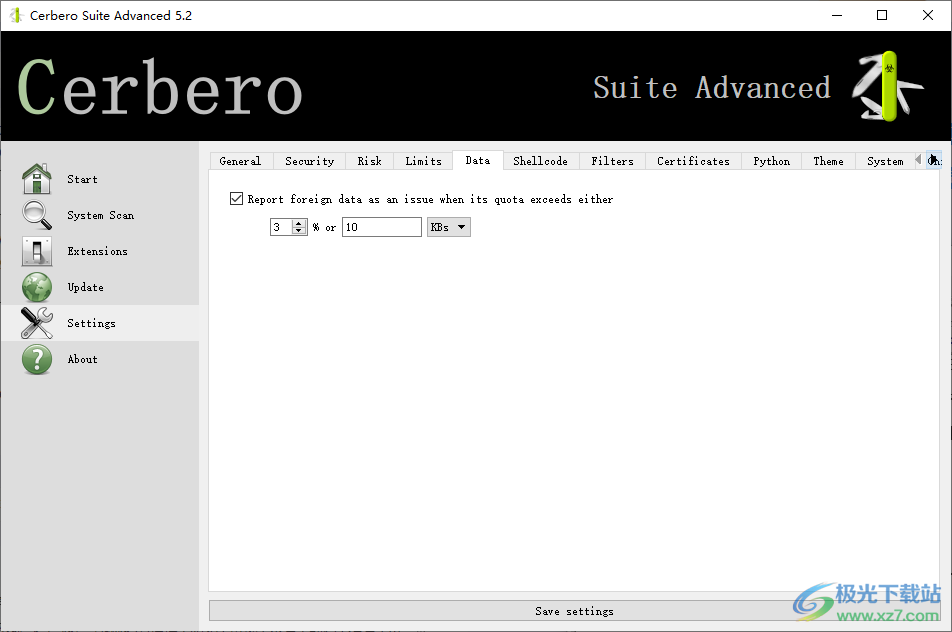Open the Start page house icon
The height and width of the screenshot is (632, 952).
coord(37,179)
